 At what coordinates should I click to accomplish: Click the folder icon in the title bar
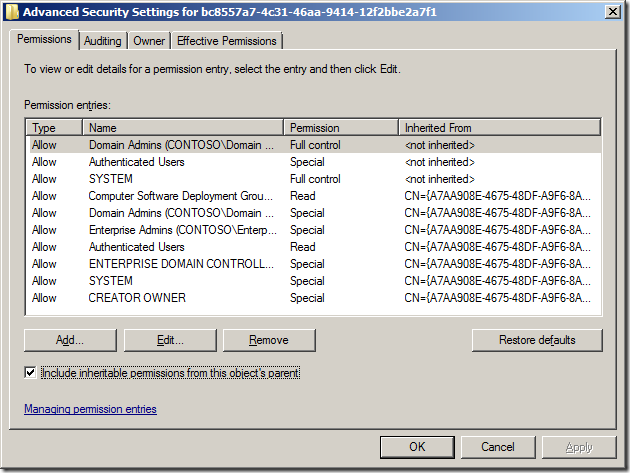[x=12, y=11]
